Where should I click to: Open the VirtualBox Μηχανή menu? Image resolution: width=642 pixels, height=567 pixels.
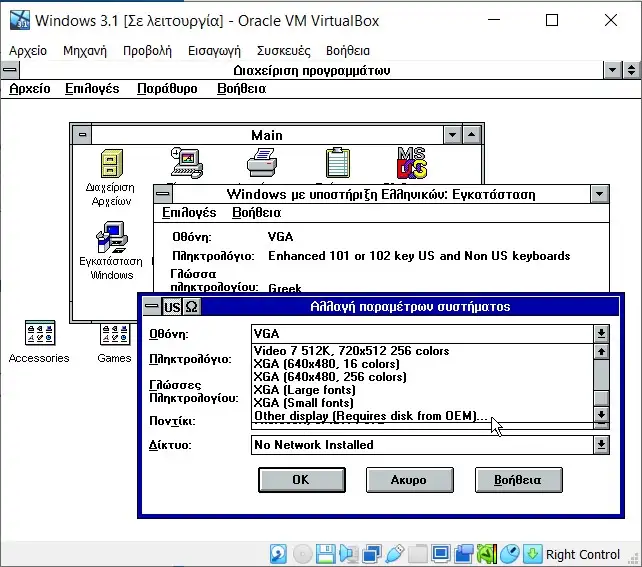tap(85, 51)
